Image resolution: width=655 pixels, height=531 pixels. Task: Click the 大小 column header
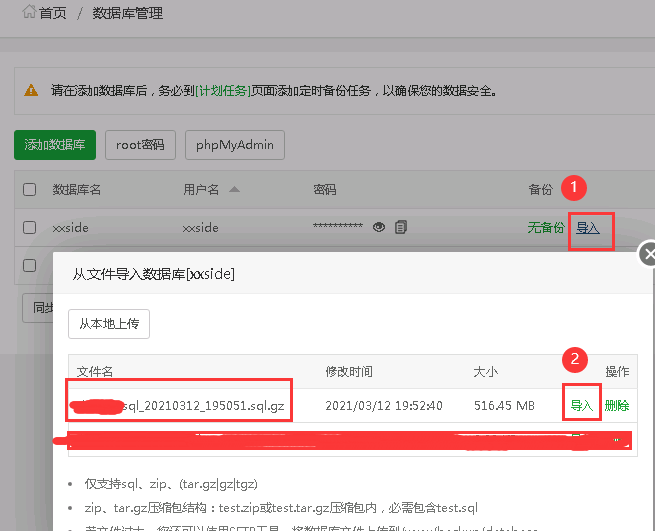(x=485, y=371)
